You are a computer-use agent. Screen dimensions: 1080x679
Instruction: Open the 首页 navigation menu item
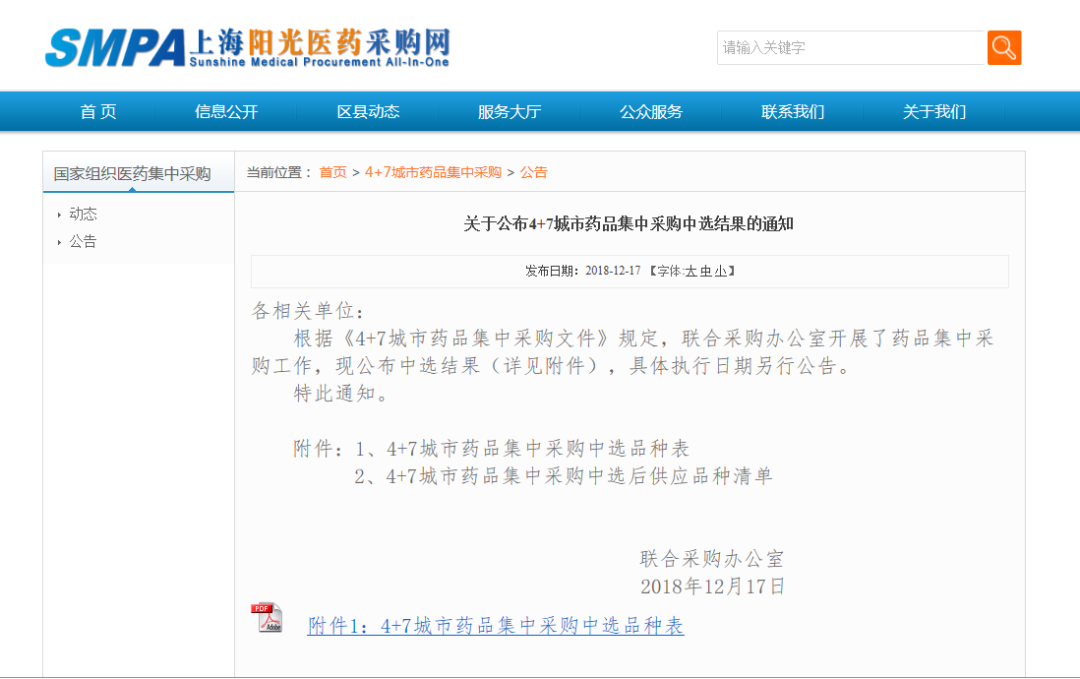98,112
